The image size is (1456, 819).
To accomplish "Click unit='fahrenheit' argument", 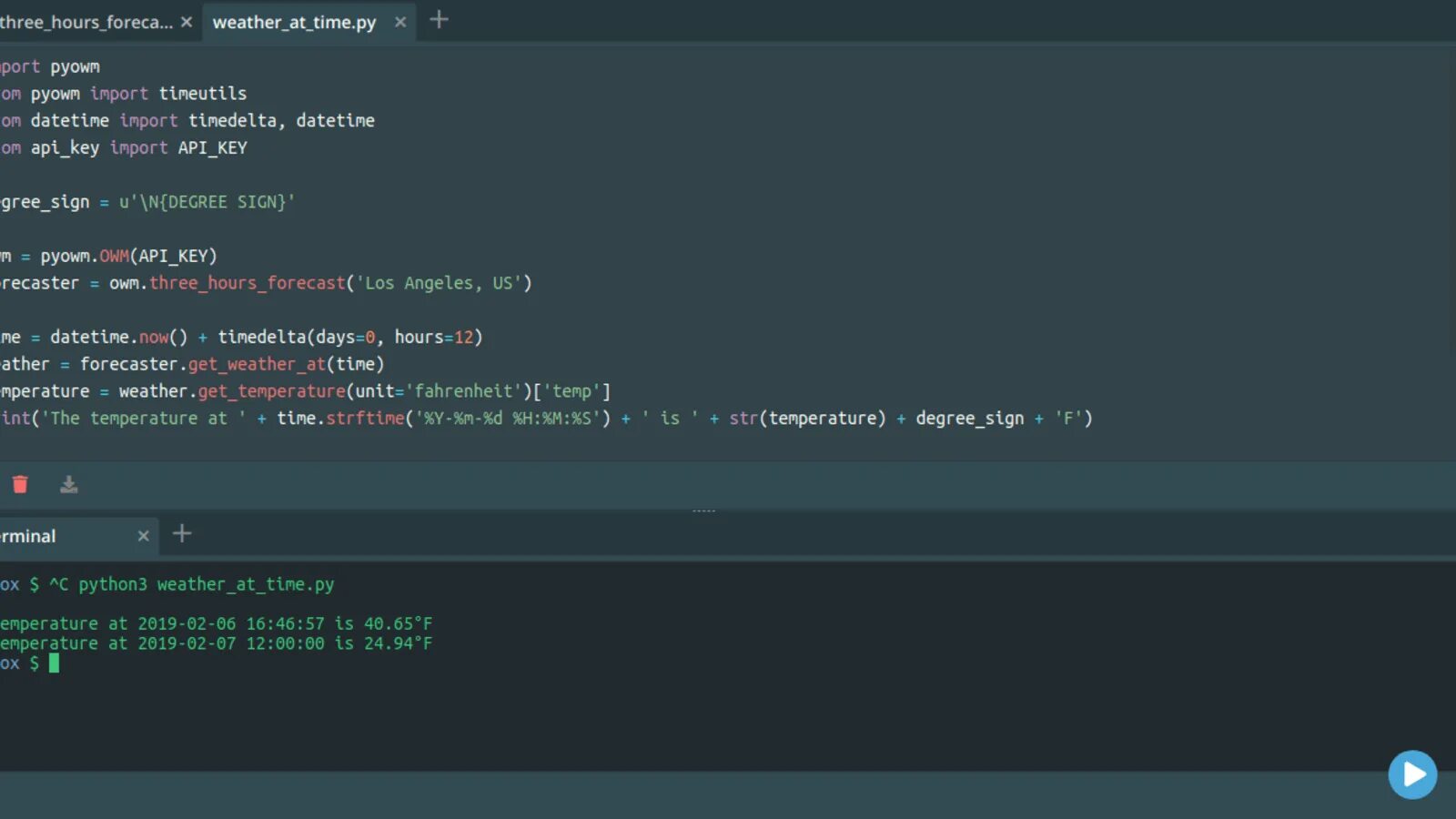I will 439,391.
